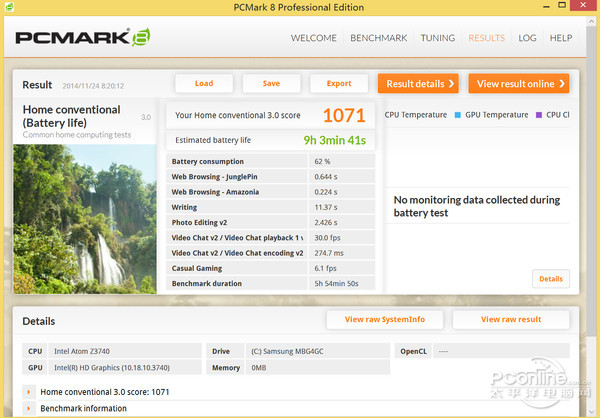Expand the Benchmark information row
The height and width of the screenshot is (418, 600).
click(x=29, y=408)
